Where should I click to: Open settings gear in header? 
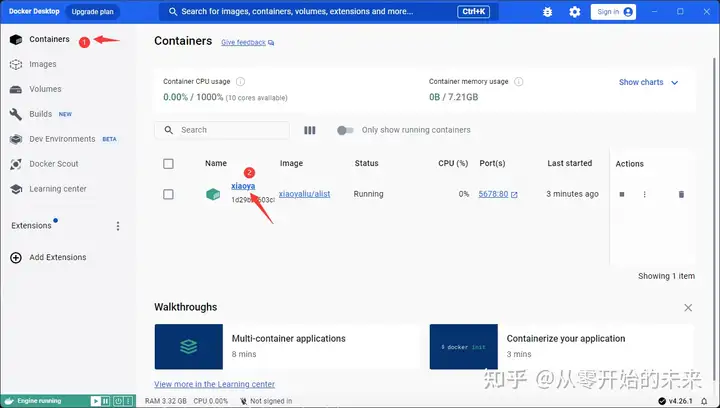pyautogui.click(x=574, y=12)
